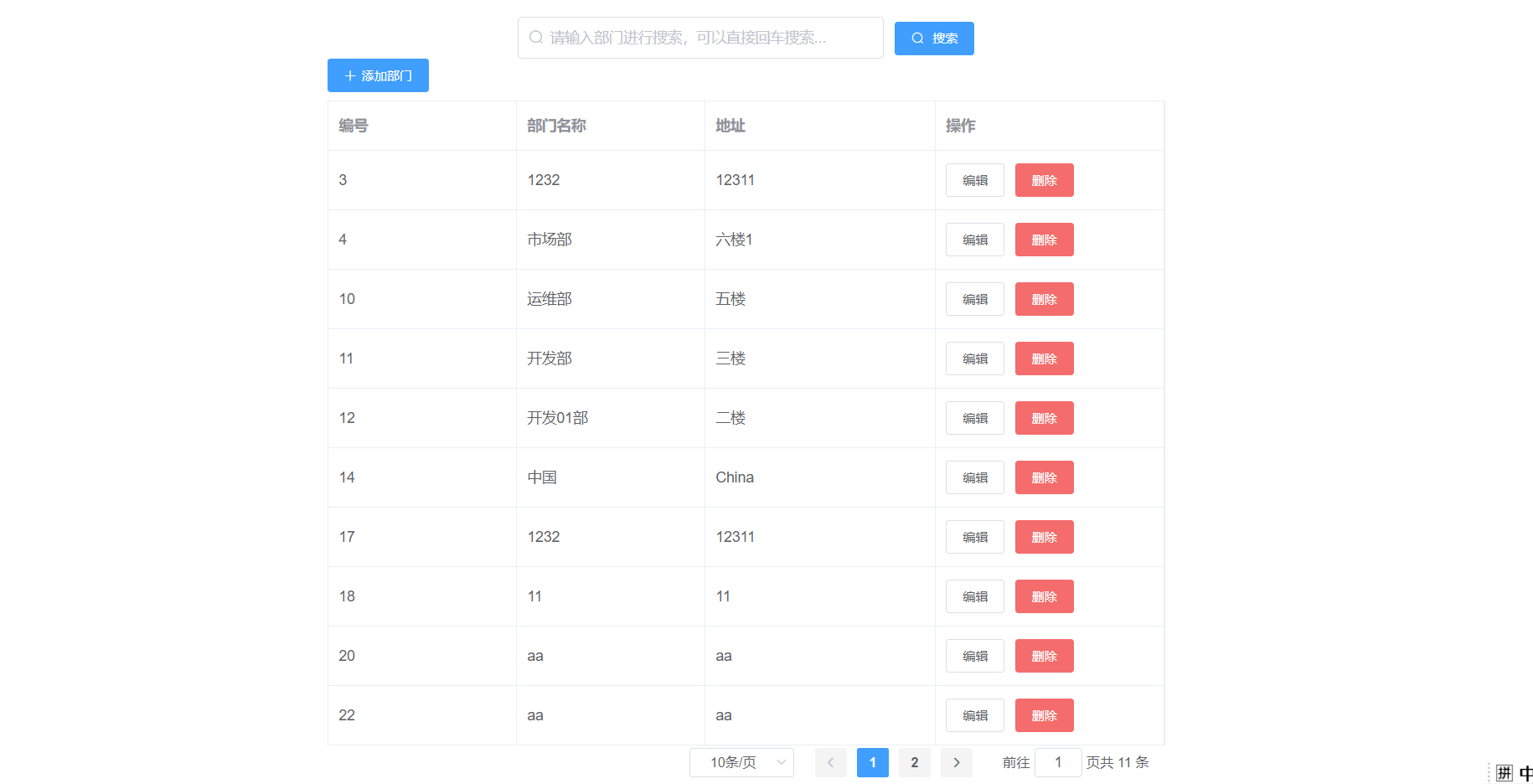Click 删除 on the row with 编号 3
The width and height of the screenshot is (1533, 784).
[1044, 179]
